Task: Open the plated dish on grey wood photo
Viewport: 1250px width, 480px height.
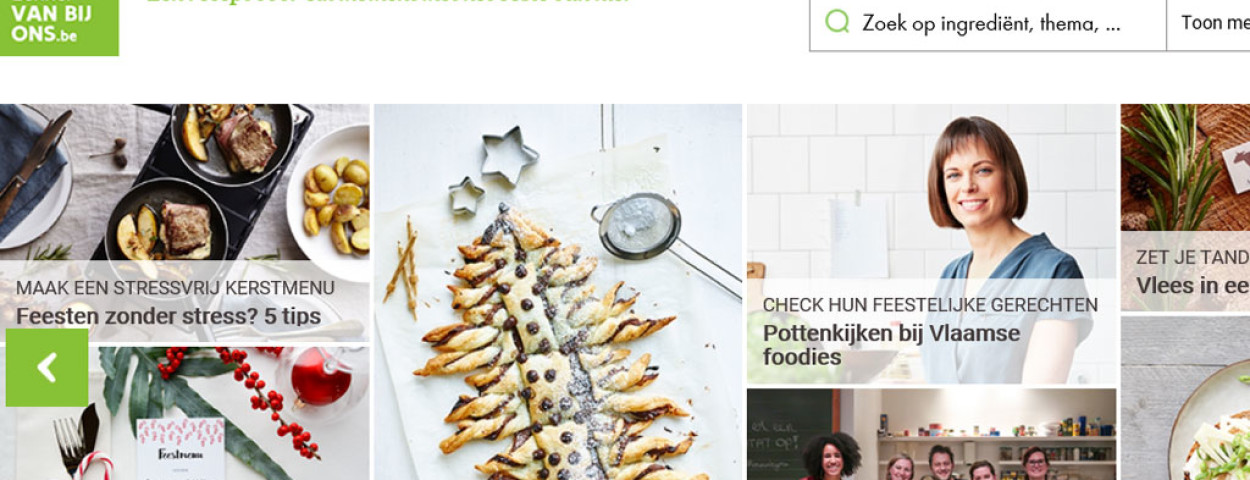Action: 1185,398
